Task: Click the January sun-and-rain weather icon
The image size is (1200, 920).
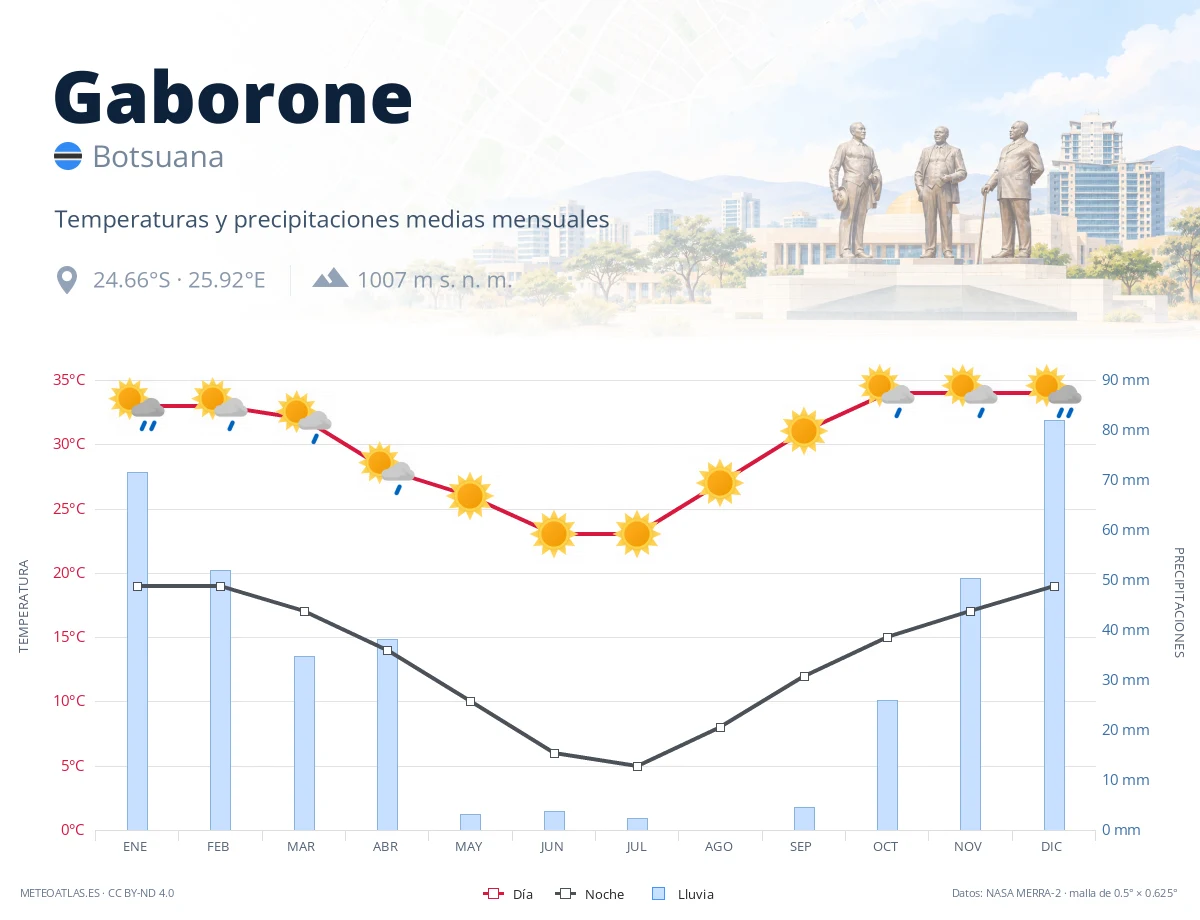Action: [x=137, y=405]
